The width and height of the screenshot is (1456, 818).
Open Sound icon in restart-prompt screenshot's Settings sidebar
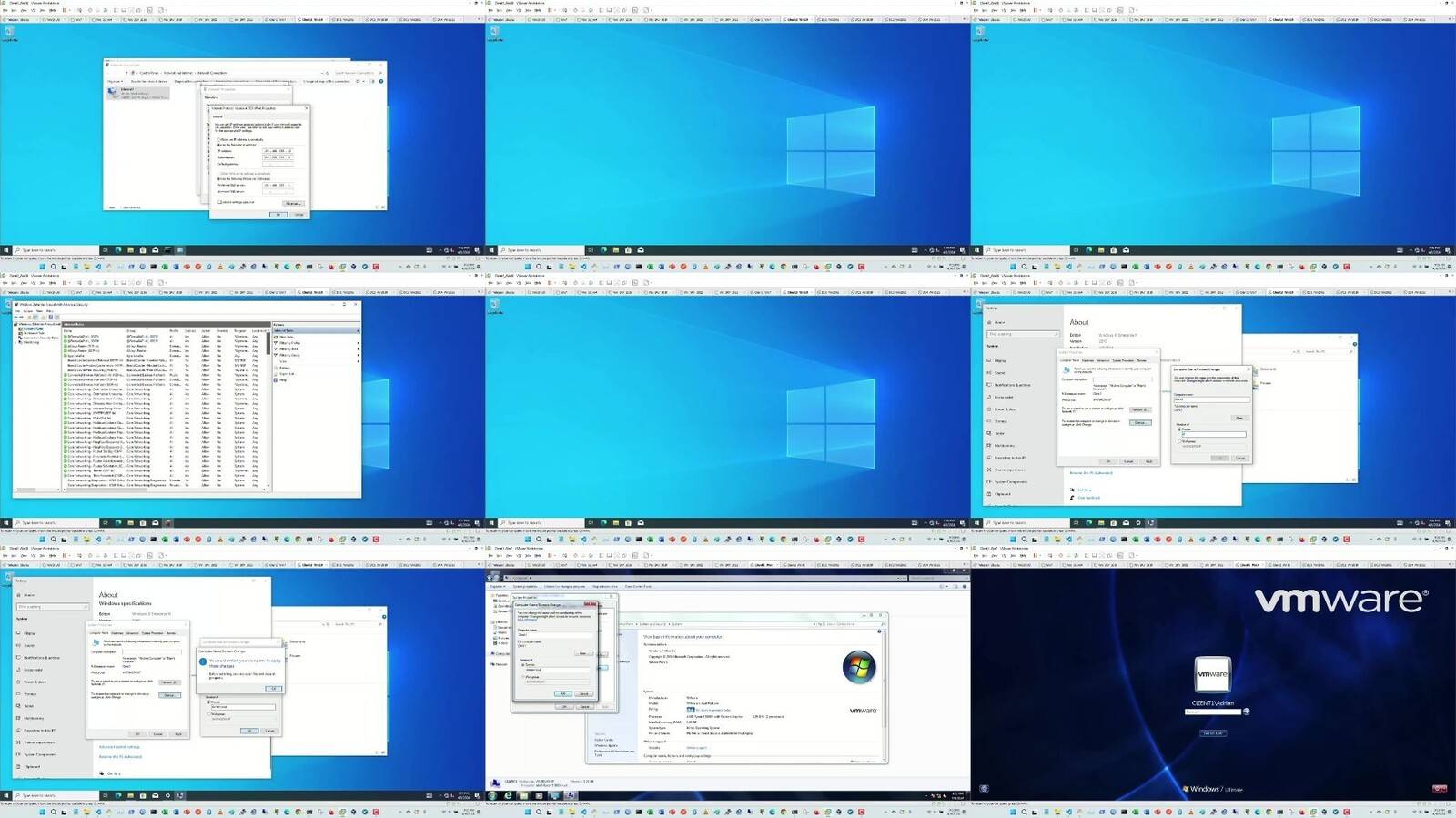coord(18,645)
